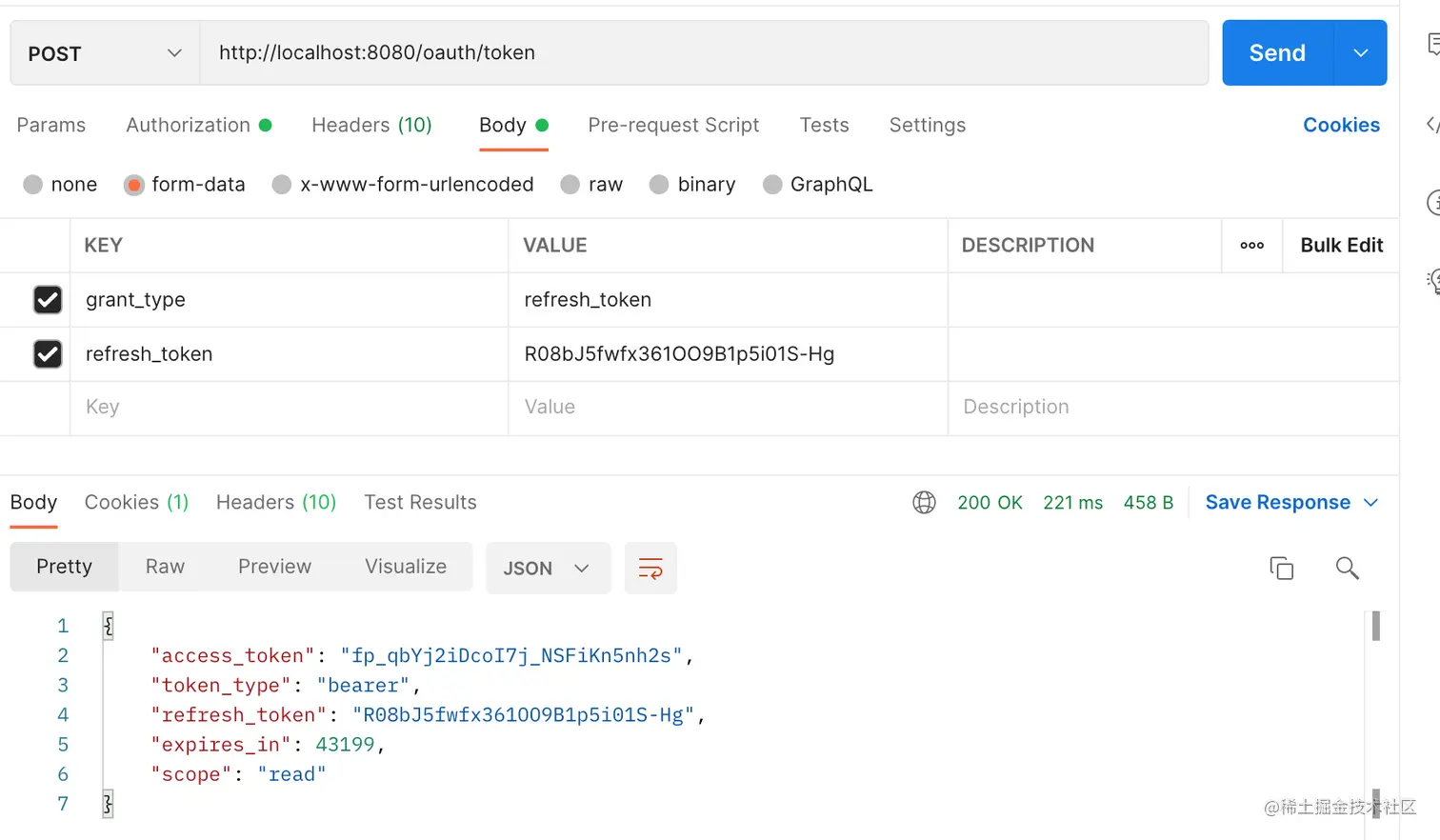Open the JSON format dropdown

(548, 569)
